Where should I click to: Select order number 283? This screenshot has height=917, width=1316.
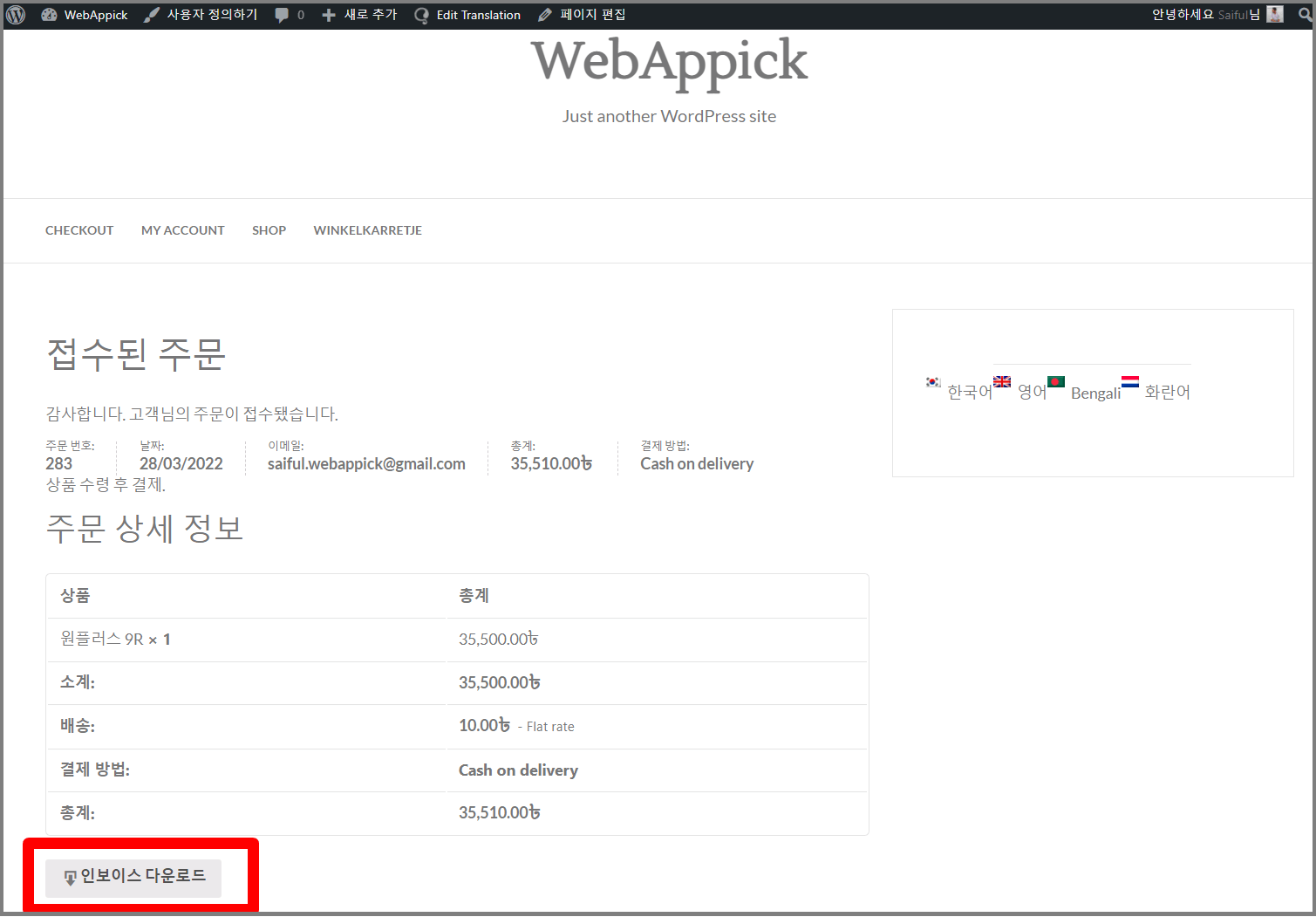59,464
